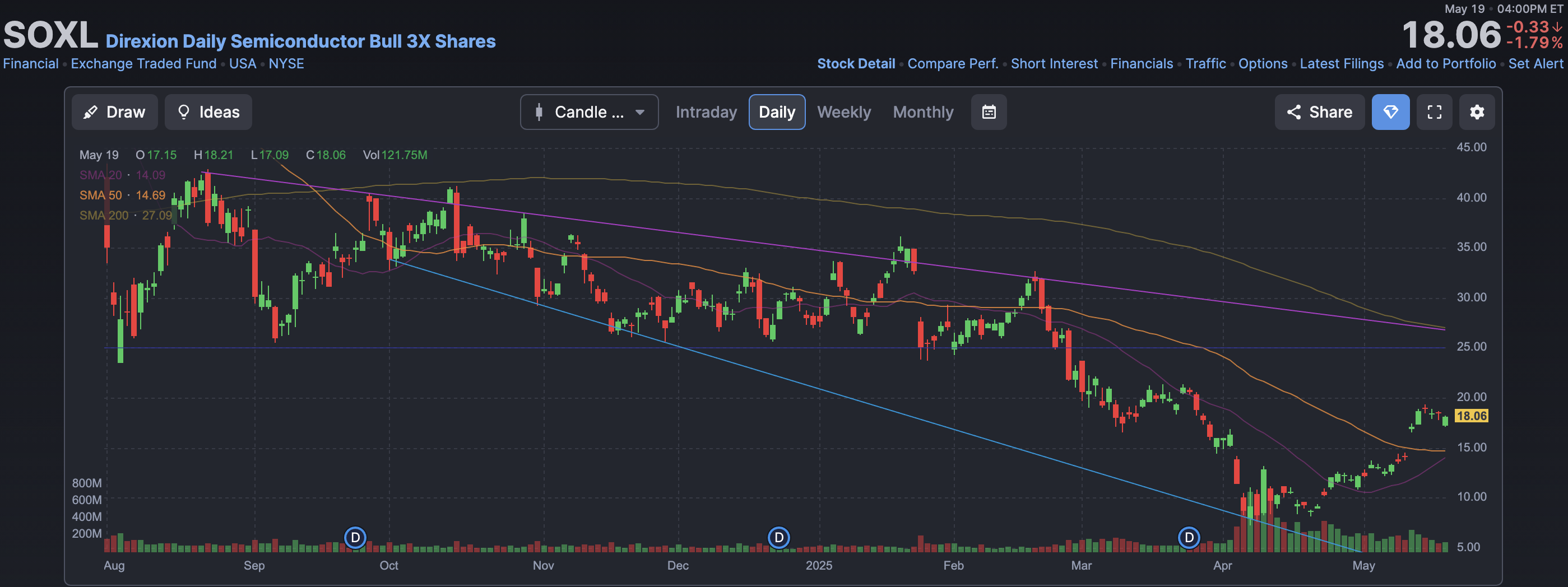Open the USA country link

point(242,64)
